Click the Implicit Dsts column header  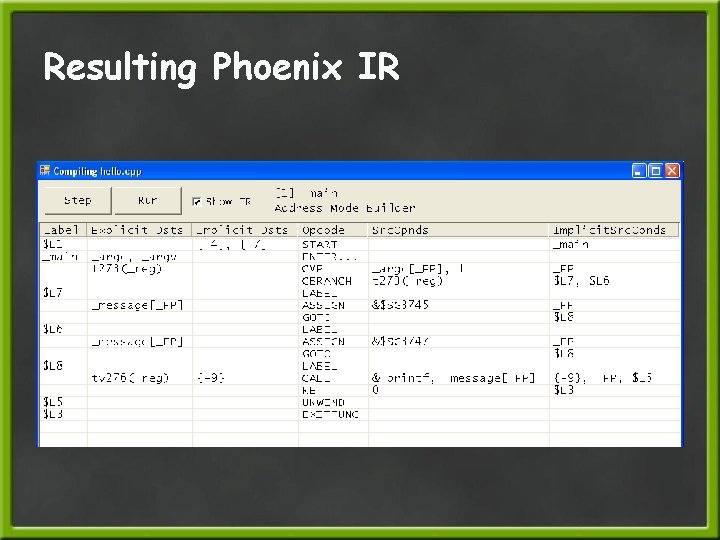[245, 230]
